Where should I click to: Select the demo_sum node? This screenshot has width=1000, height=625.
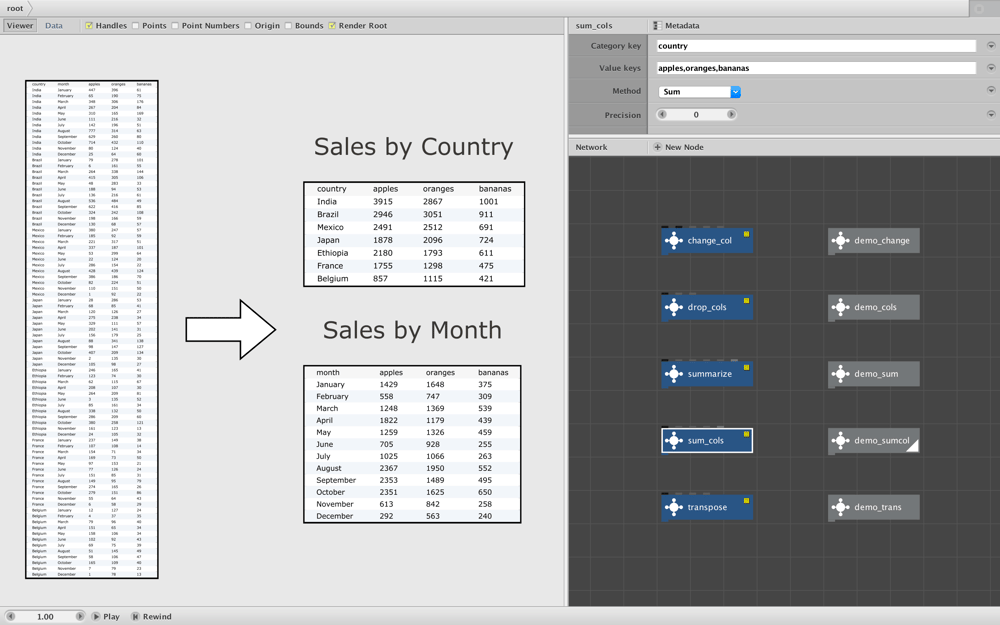tap(874, 374)
